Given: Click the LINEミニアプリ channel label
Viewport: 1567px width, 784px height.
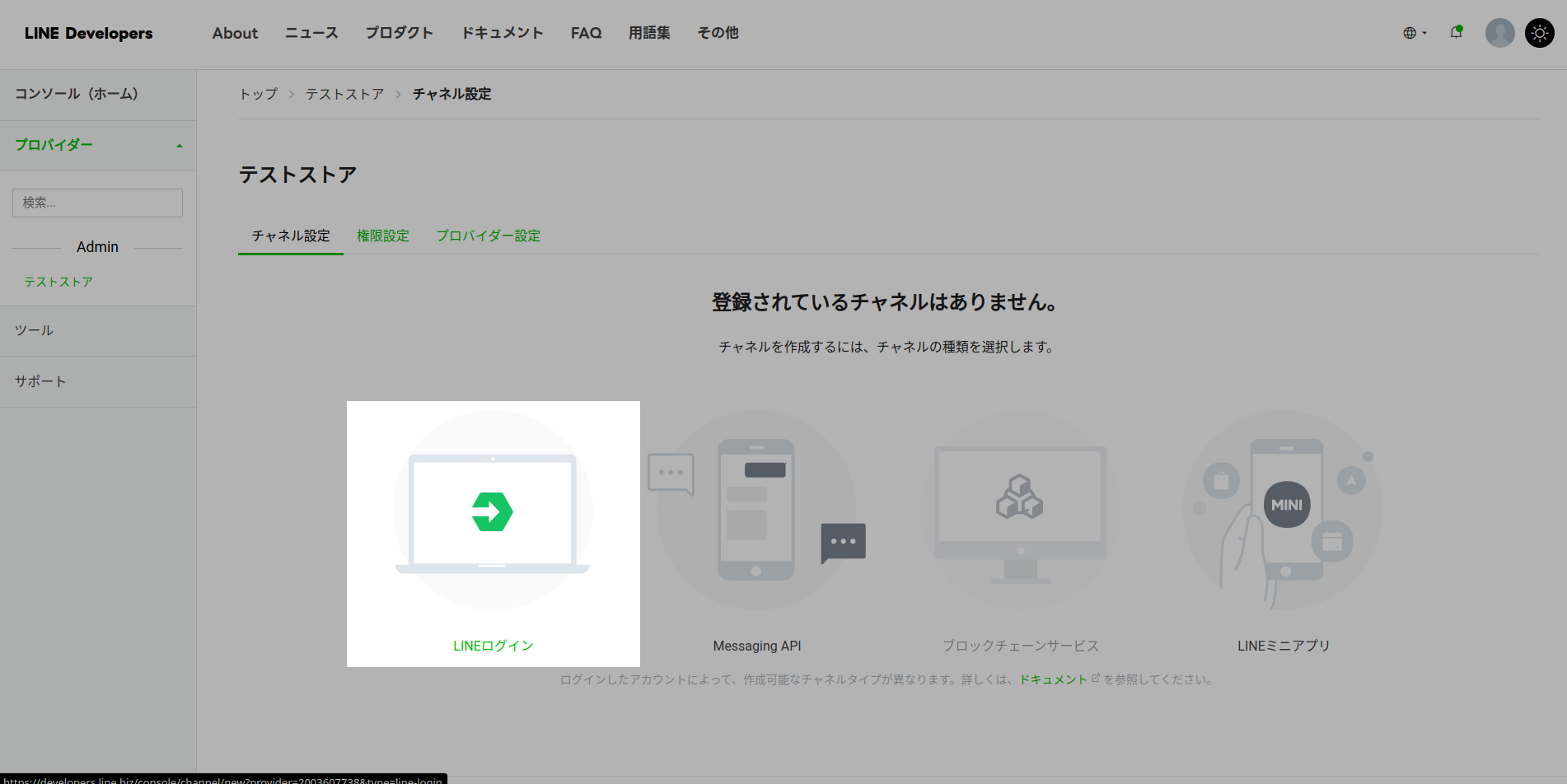Looking at the screenshot, I should (1284, 646).
